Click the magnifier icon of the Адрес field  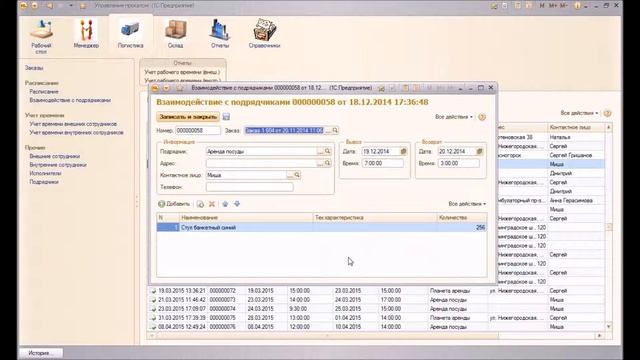tap(327, 163)
